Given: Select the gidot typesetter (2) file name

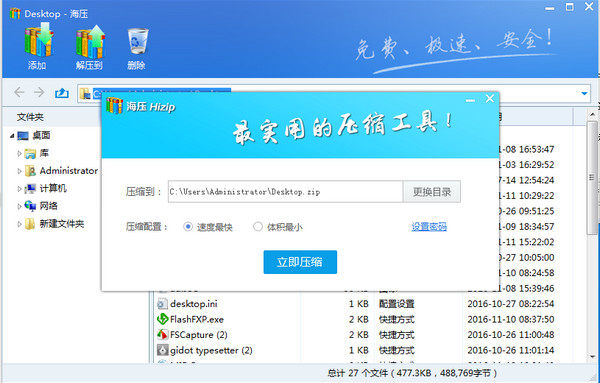Looking at the screenshot, I should tap(211, 350).
